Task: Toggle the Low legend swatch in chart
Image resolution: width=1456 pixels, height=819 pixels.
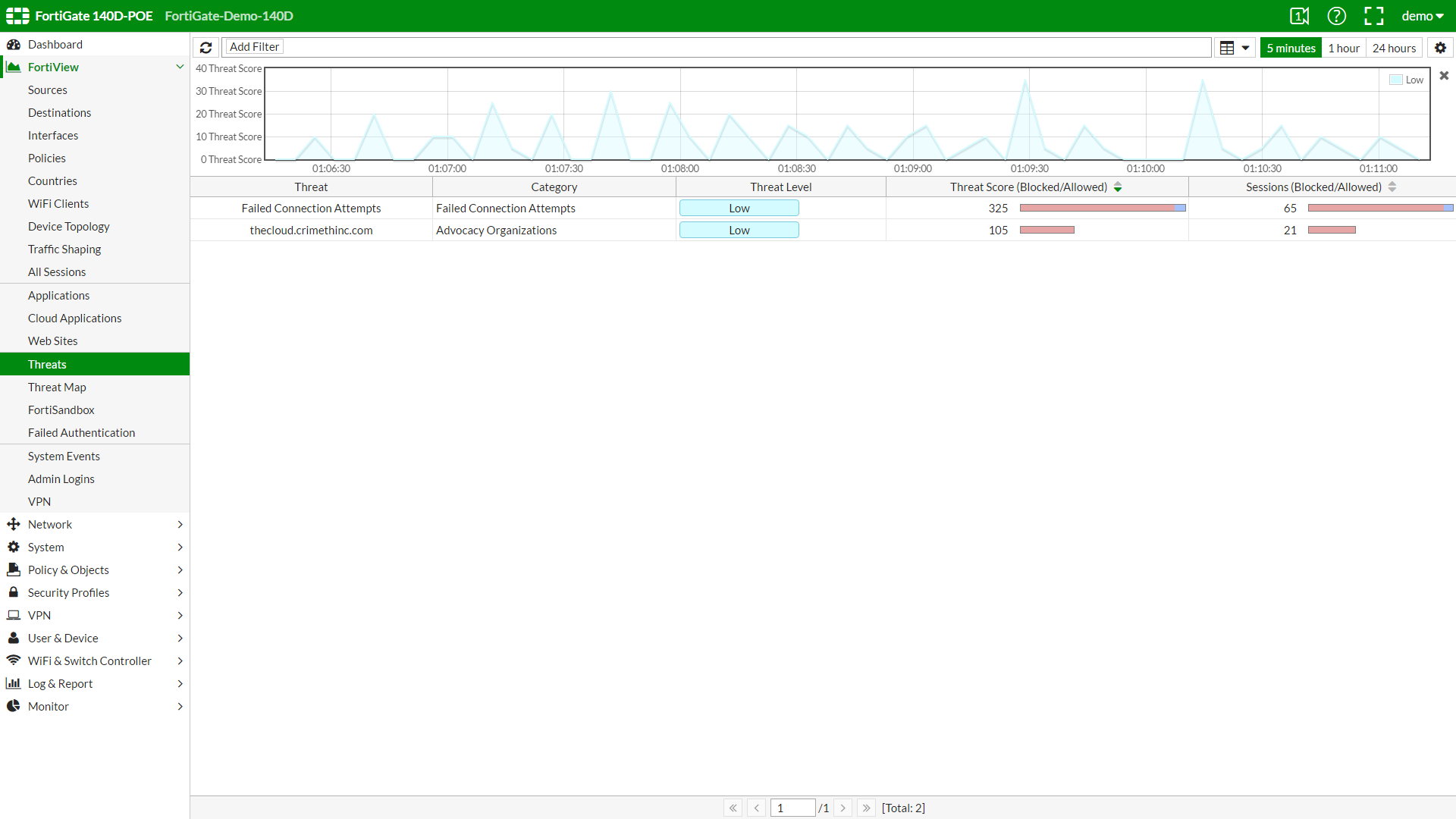Action: (1396, 80)
